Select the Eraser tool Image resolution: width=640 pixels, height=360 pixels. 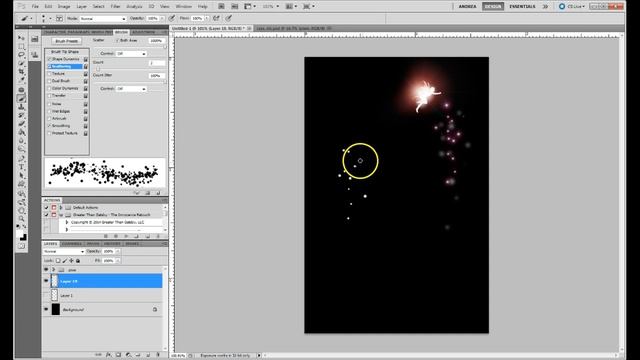(21, 124)
